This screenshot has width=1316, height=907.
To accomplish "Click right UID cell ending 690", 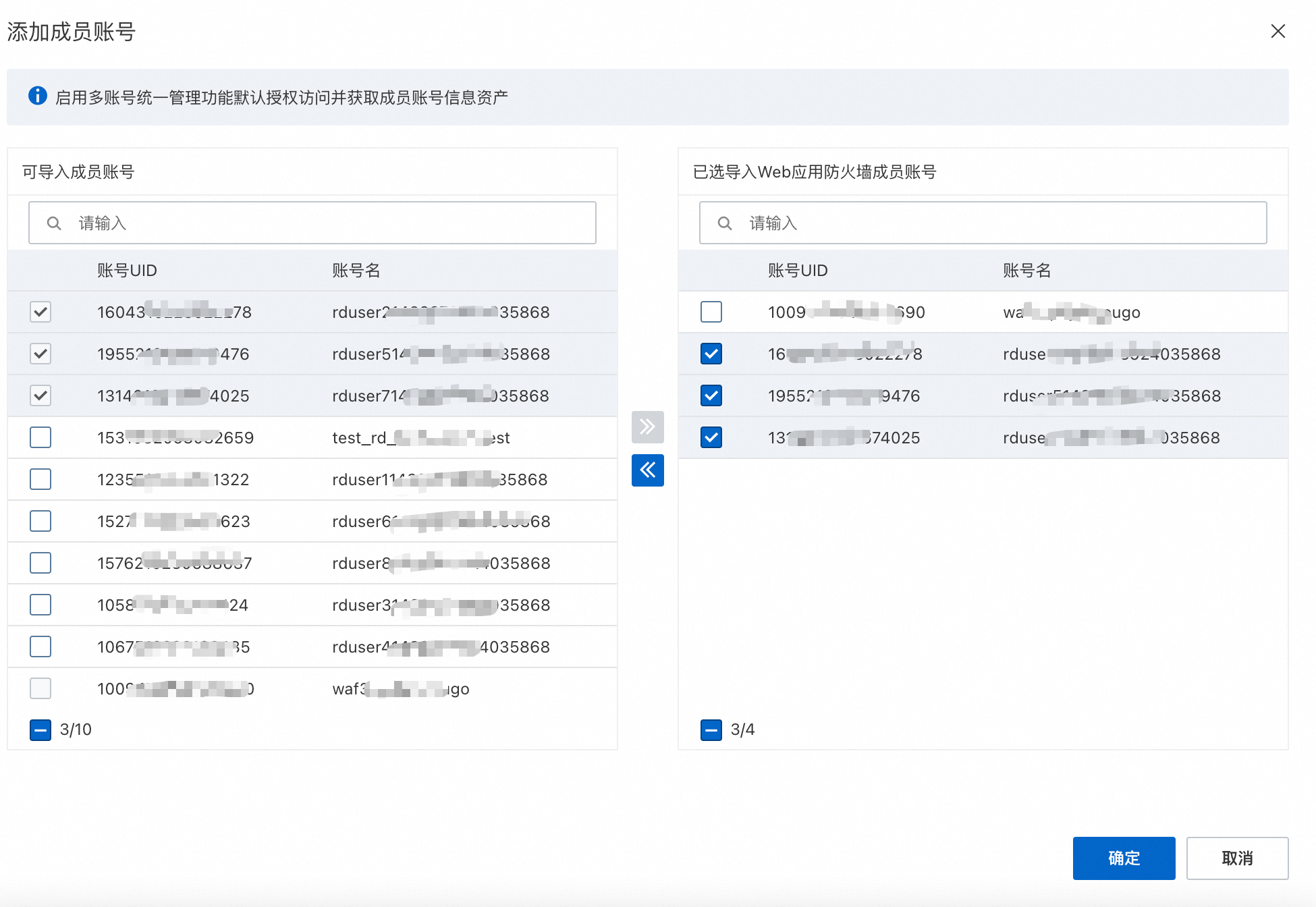I will click(846, 312).
